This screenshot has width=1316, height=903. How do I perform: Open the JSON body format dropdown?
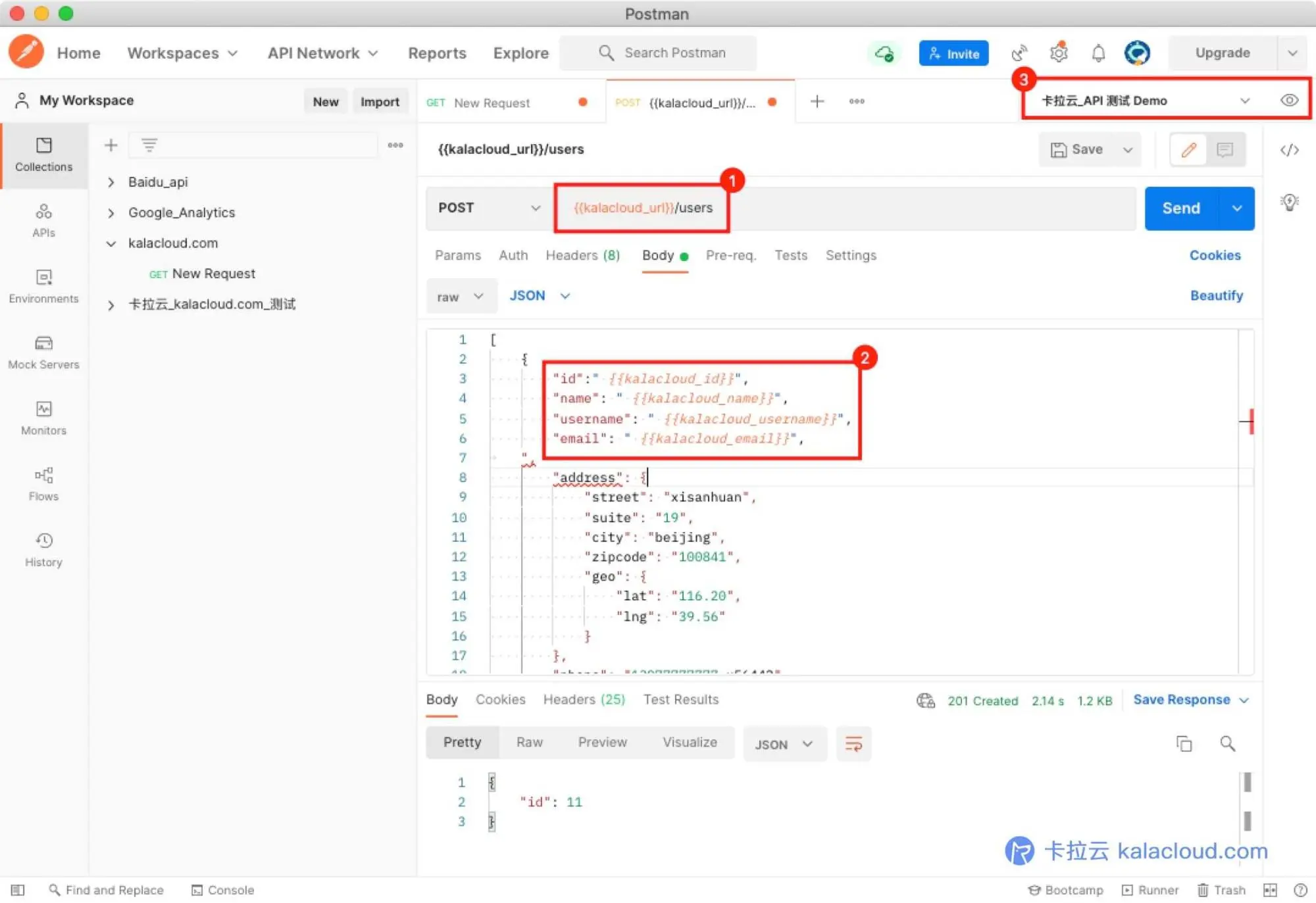coord(540,296)
